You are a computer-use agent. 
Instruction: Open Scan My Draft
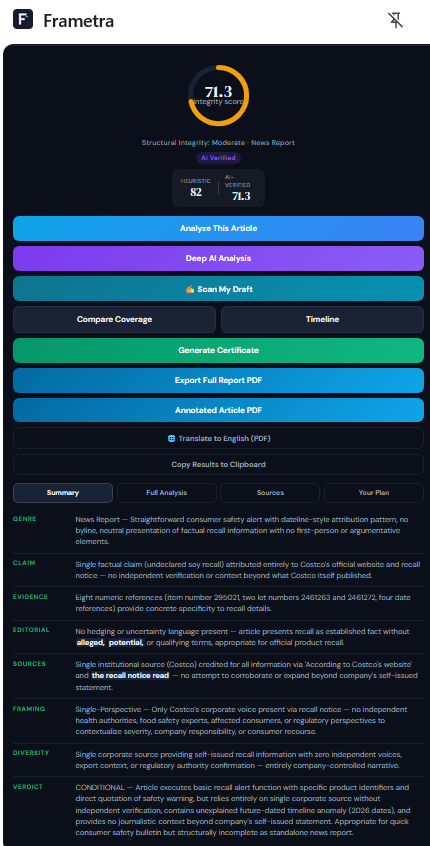pos(219,289)
